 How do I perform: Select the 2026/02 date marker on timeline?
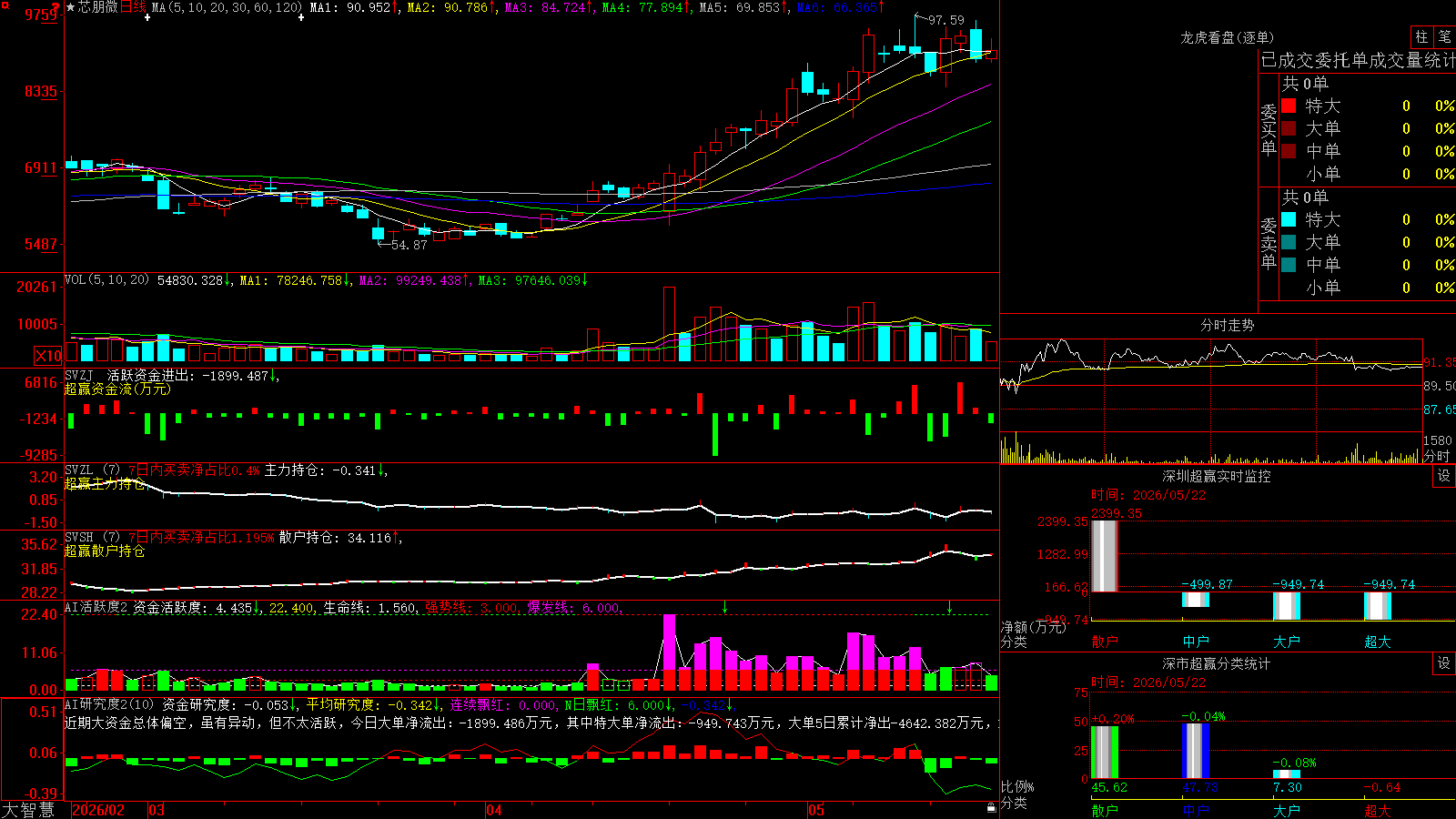coord(98,810)
